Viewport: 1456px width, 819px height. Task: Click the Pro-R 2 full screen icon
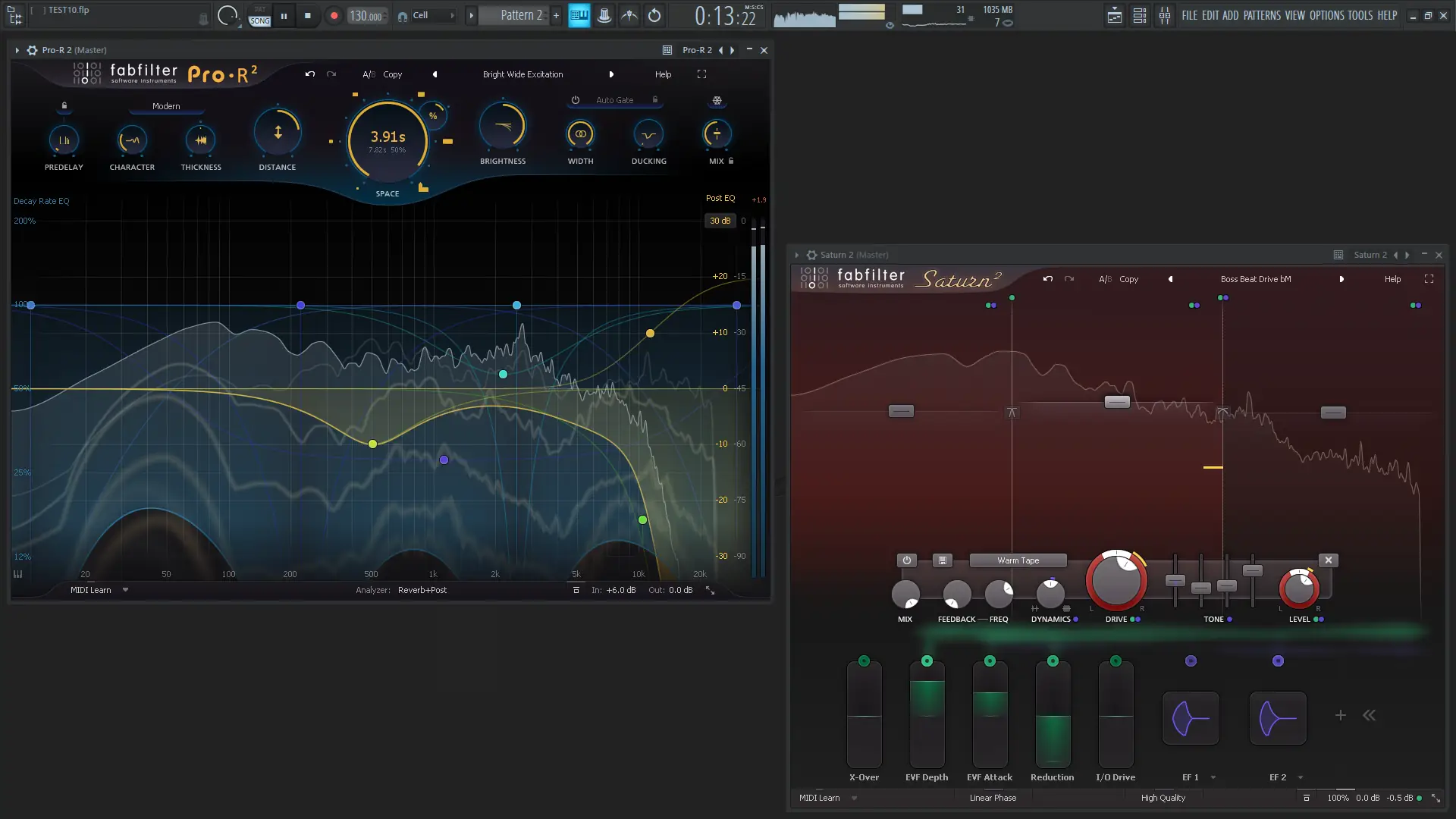click(701, 74)
